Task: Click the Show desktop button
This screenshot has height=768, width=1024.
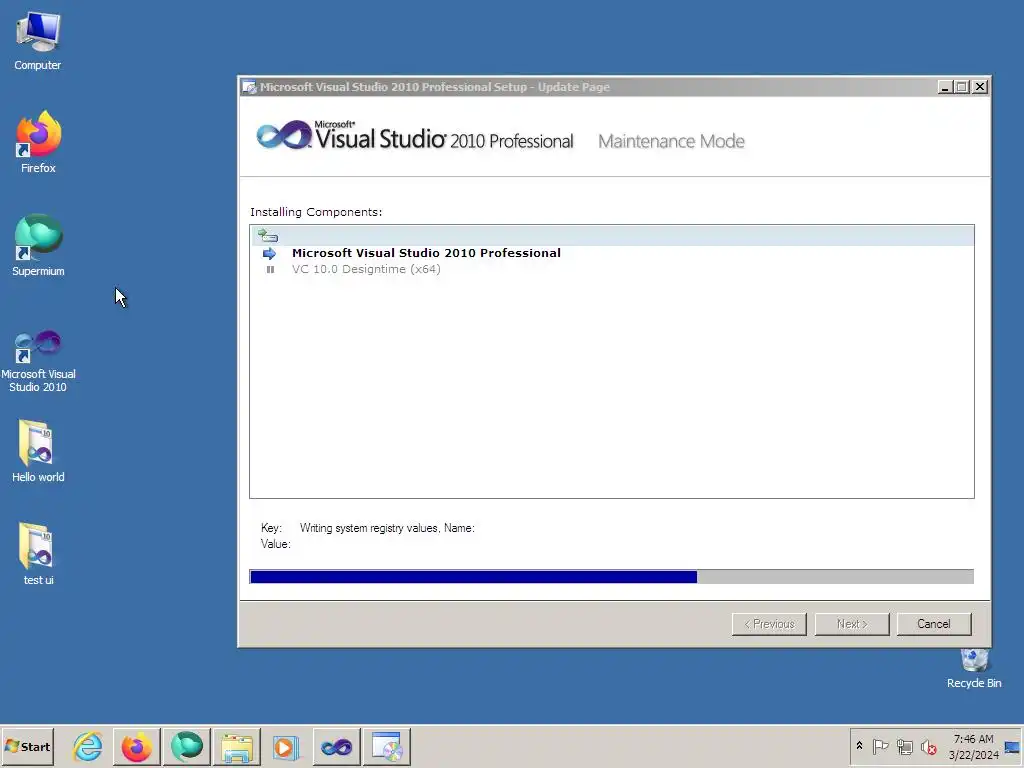Action: pyautogui.click(x=1012, y=746)
